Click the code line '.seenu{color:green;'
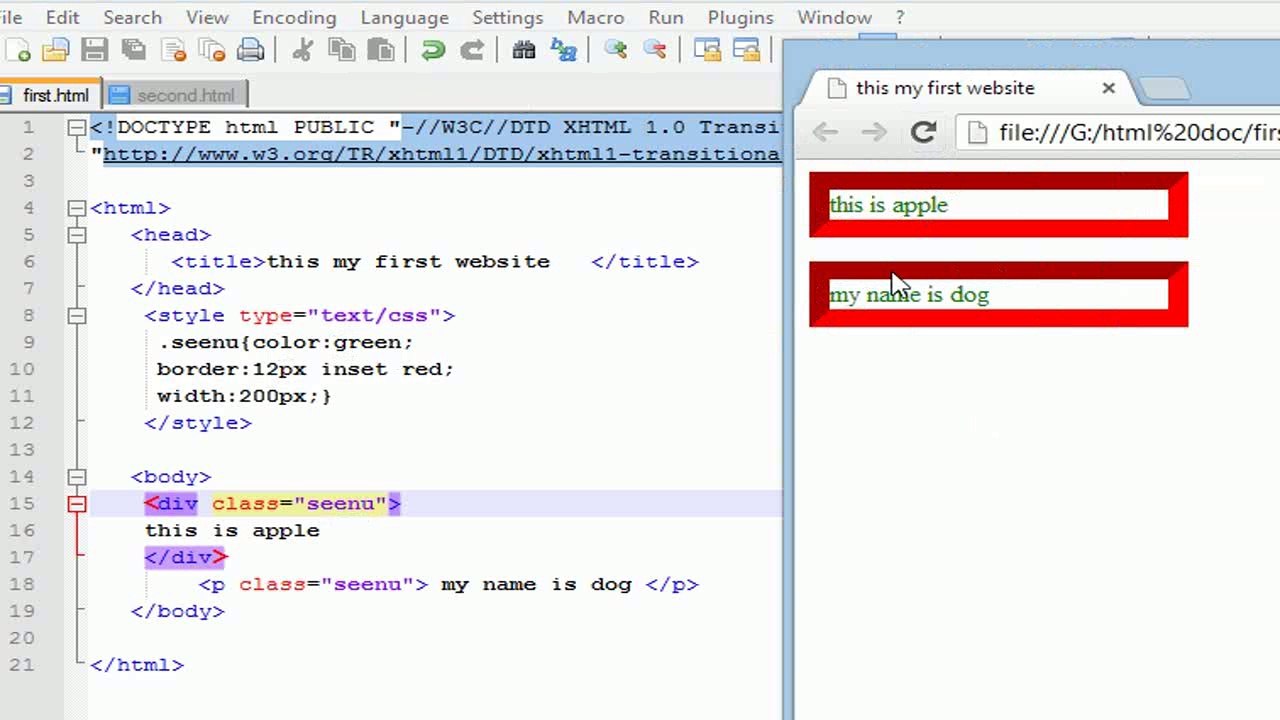 (285, 342)
